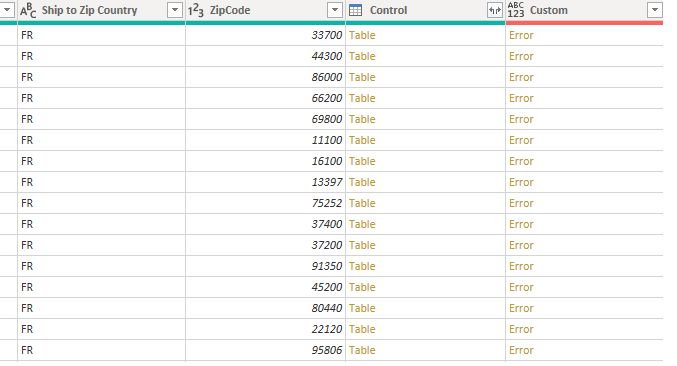
Task: Select the FR cell in row 22120
Action: click(101, 329)
